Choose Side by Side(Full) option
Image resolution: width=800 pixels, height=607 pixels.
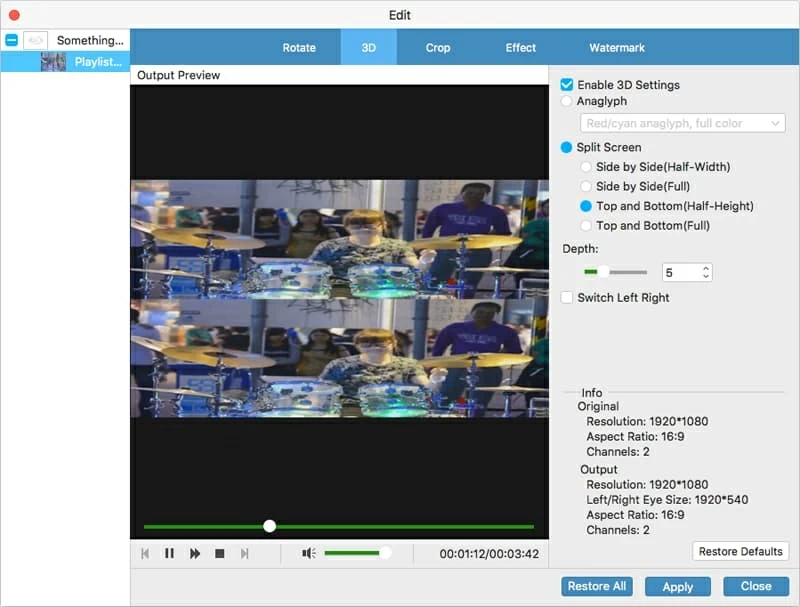(x=586, y=186)
